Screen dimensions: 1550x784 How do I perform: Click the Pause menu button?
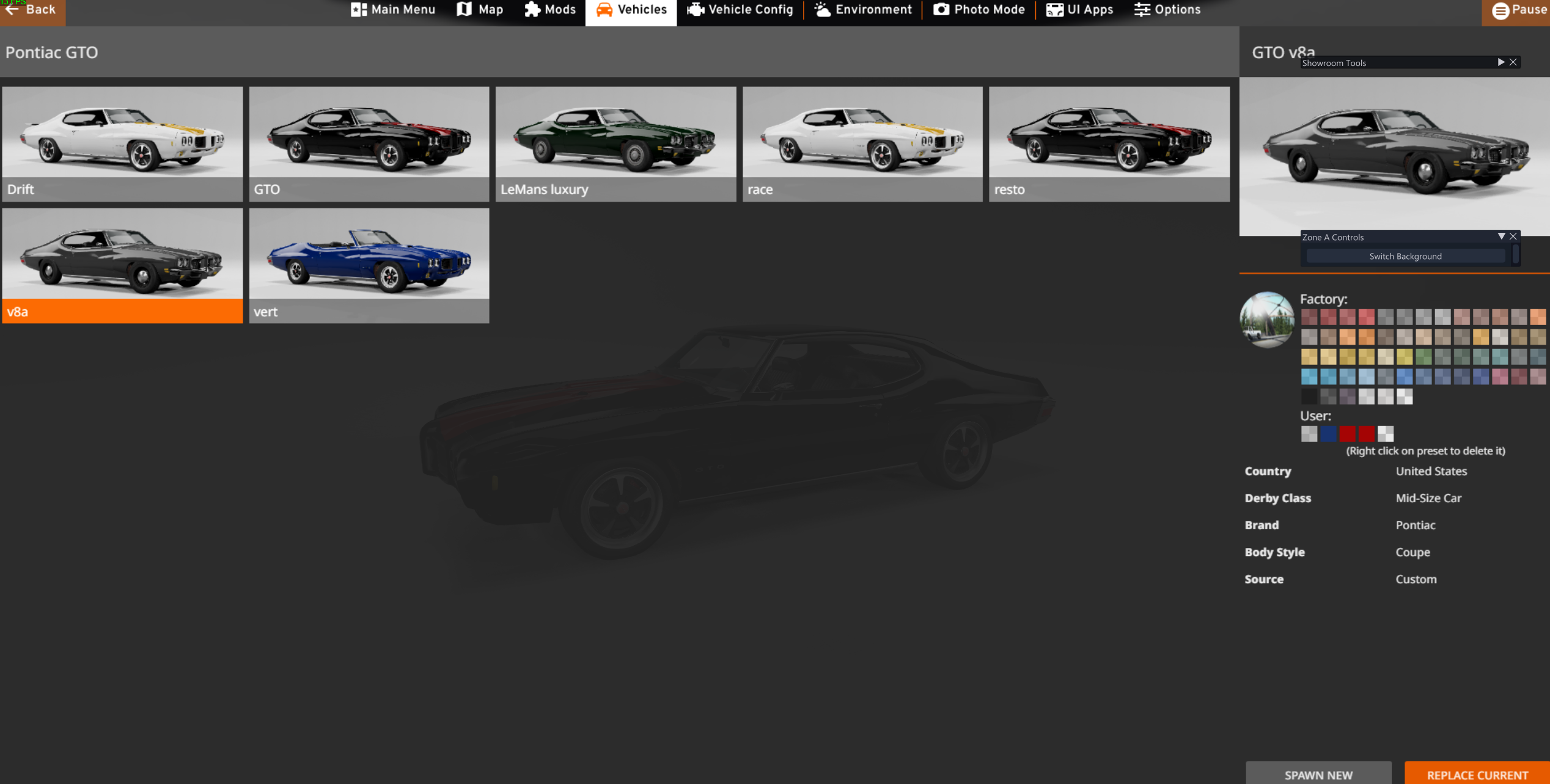pos(1519,10)
